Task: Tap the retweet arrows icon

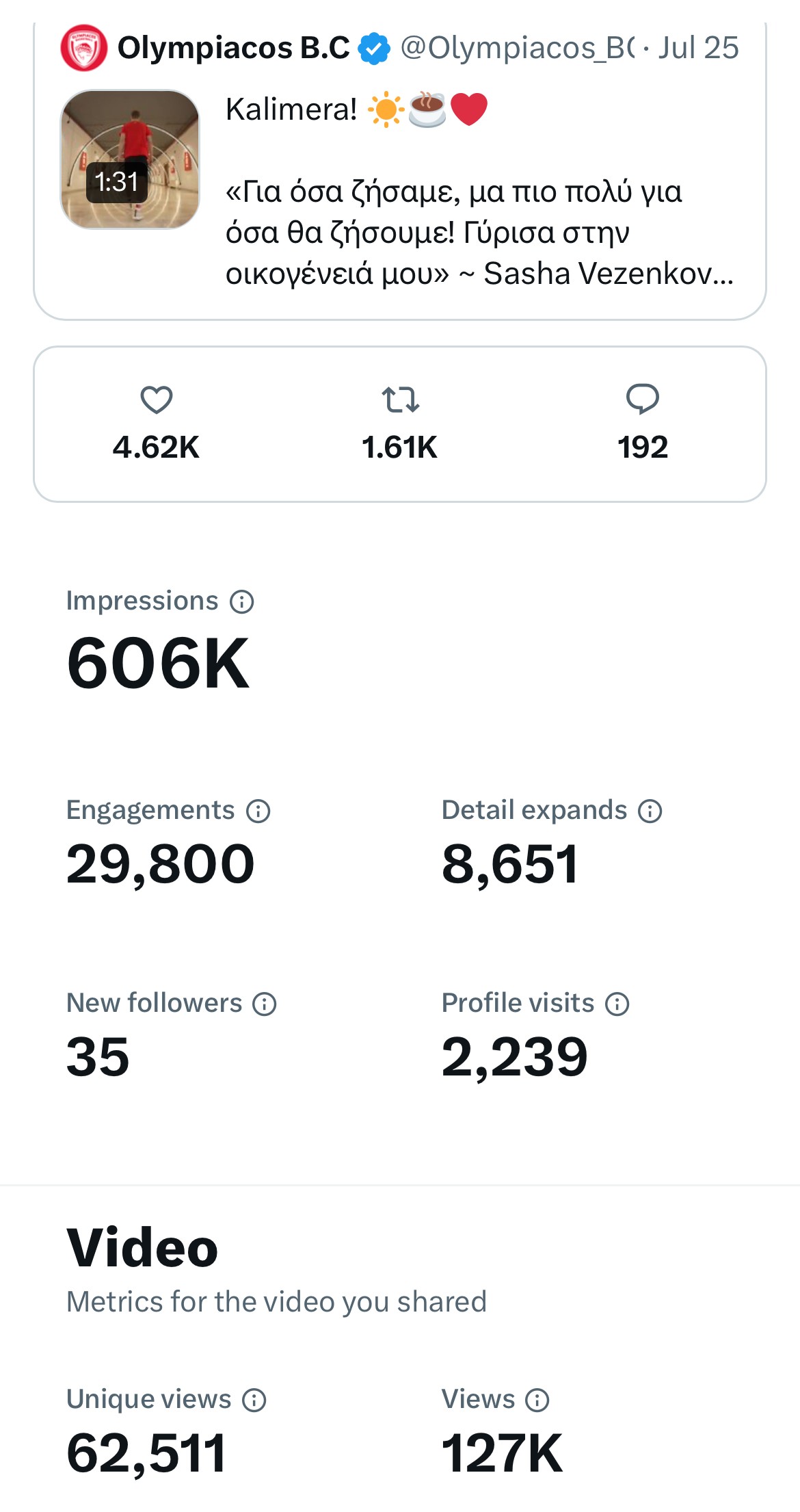Action: coord(400,400)
